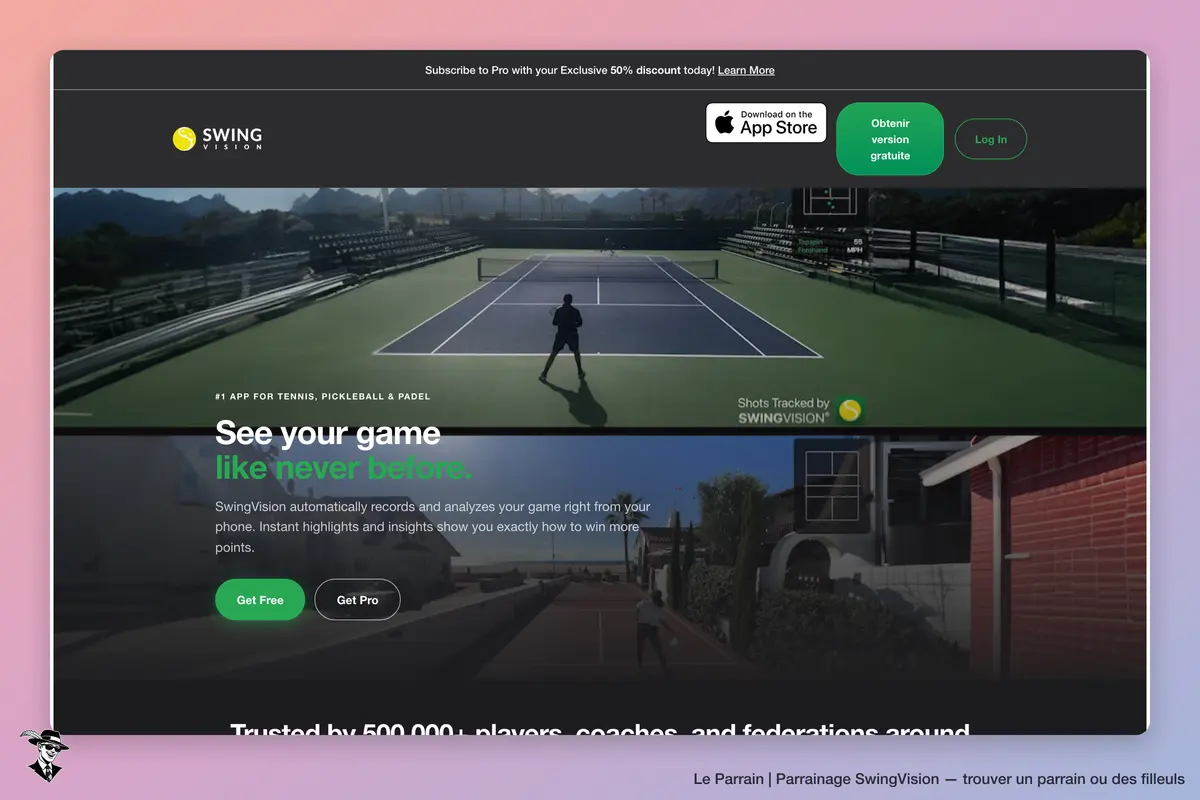Click the Obtenir version gratuite button
Viewport: 1200px width, 800px height.
click(x=890, y=139)
